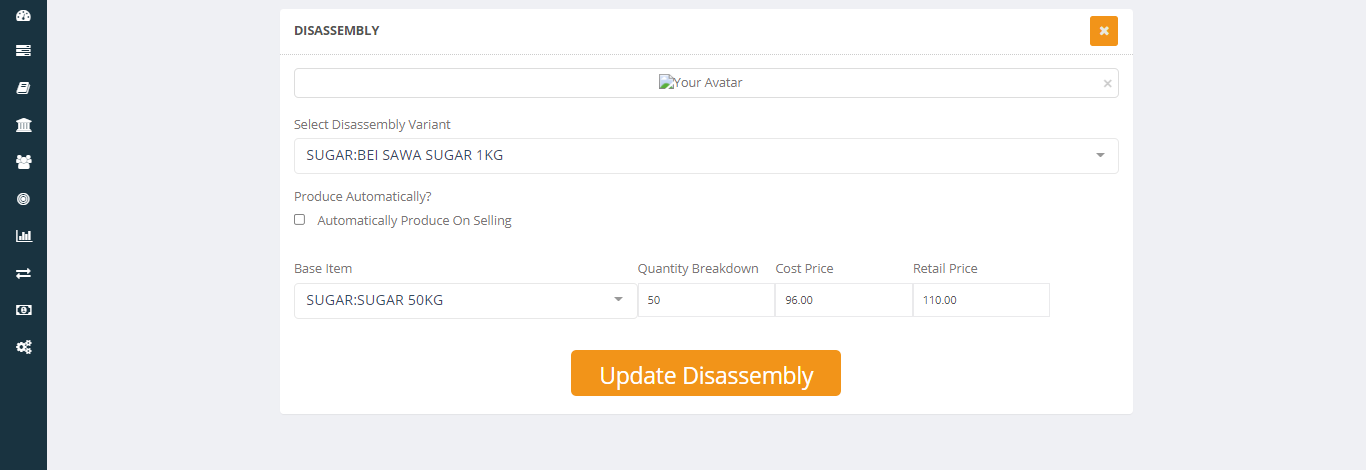Open the book icon in sidebar

coord(23,88)
